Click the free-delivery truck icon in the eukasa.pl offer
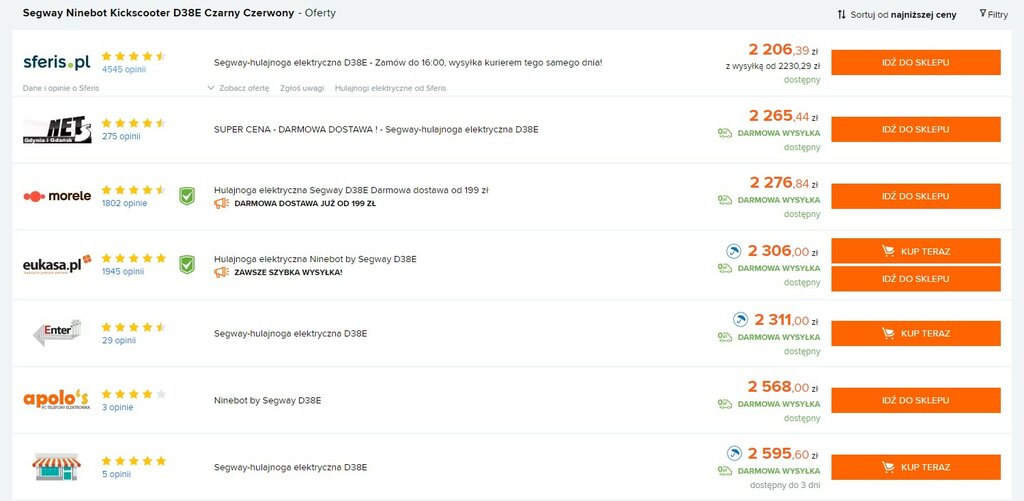Screen dimensions: 1024x501 [x=725, y=268]
